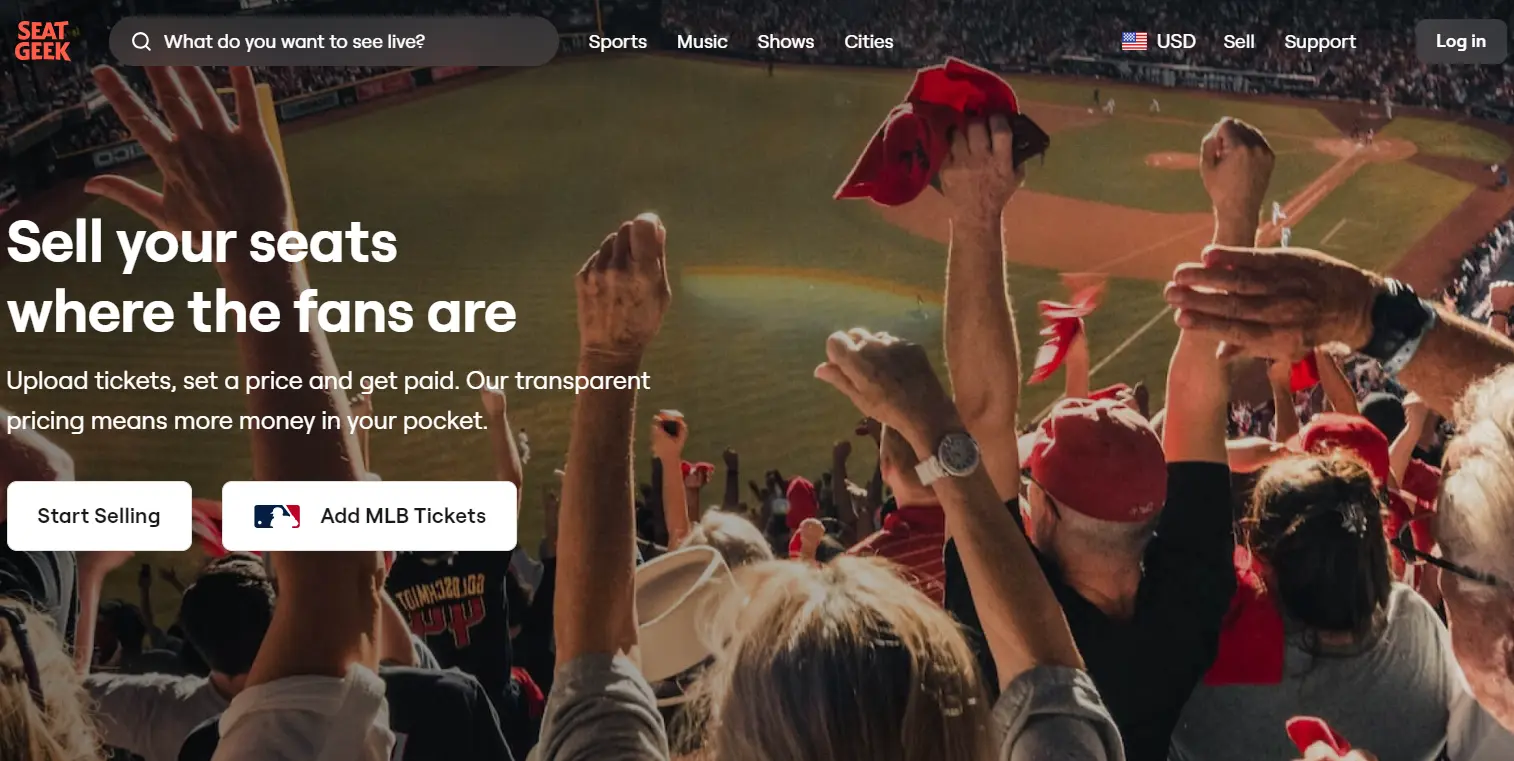Click the "Sell your seats" headline
Screen dimensions: 1514x761
click(203, 242)
